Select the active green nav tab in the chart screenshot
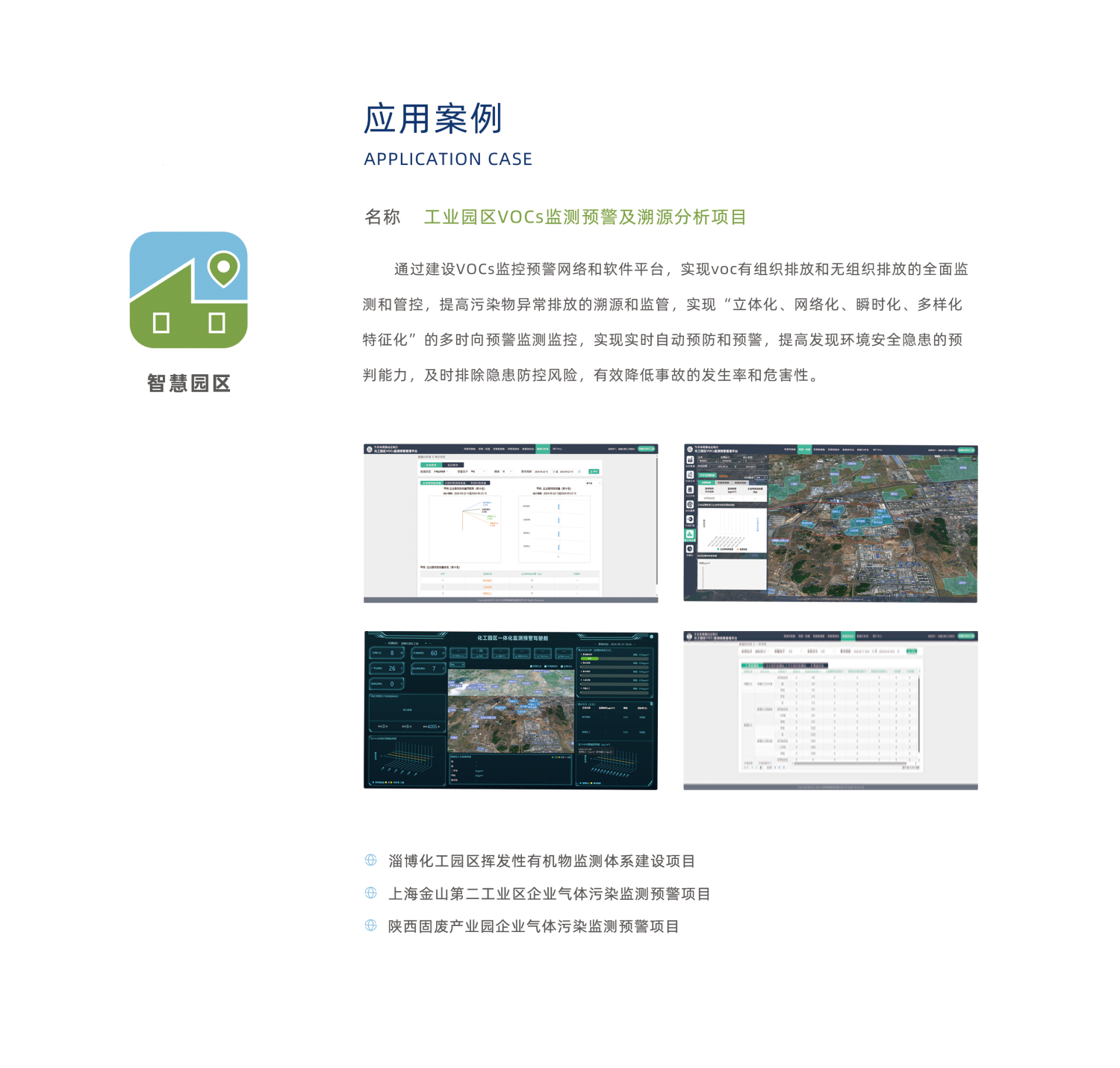This screenshot has height=1068, width=1120. 542,449
